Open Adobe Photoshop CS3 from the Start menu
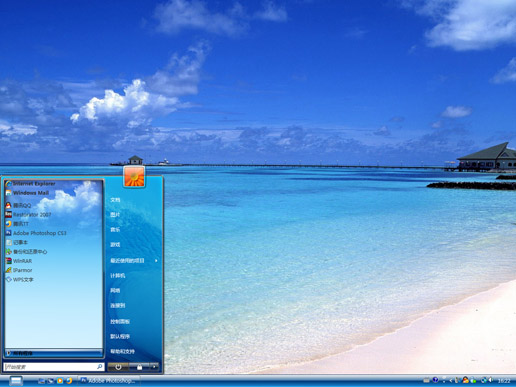This screenshot has width=516, height=387. pyautogui.click(x=36, y=233)
